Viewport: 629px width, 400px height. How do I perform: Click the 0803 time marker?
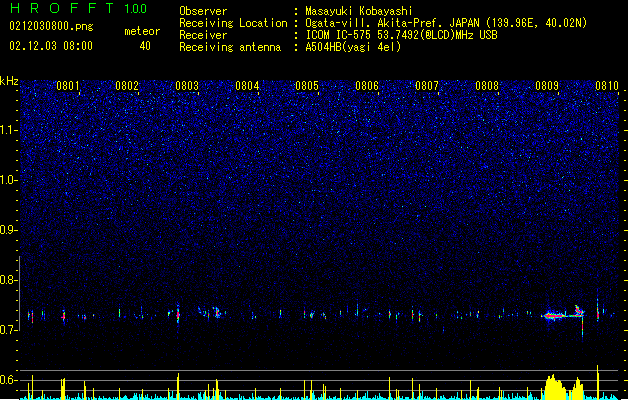coord(187,86)
